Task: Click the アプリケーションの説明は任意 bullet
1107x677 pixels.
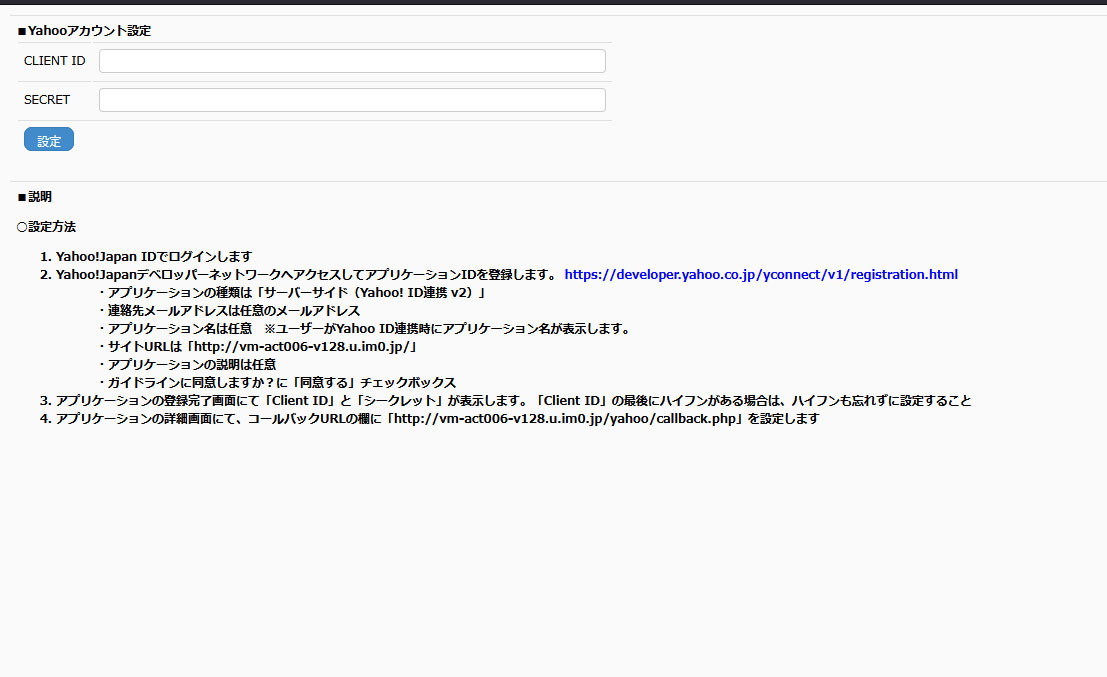Action: pos(187,365)
